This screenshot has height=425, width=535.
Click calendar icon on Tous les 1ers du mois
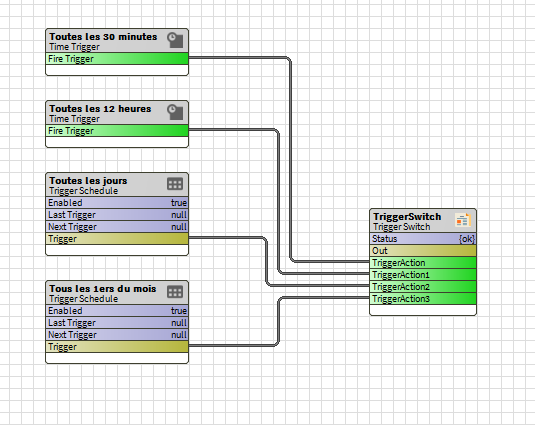pos(175,292)
